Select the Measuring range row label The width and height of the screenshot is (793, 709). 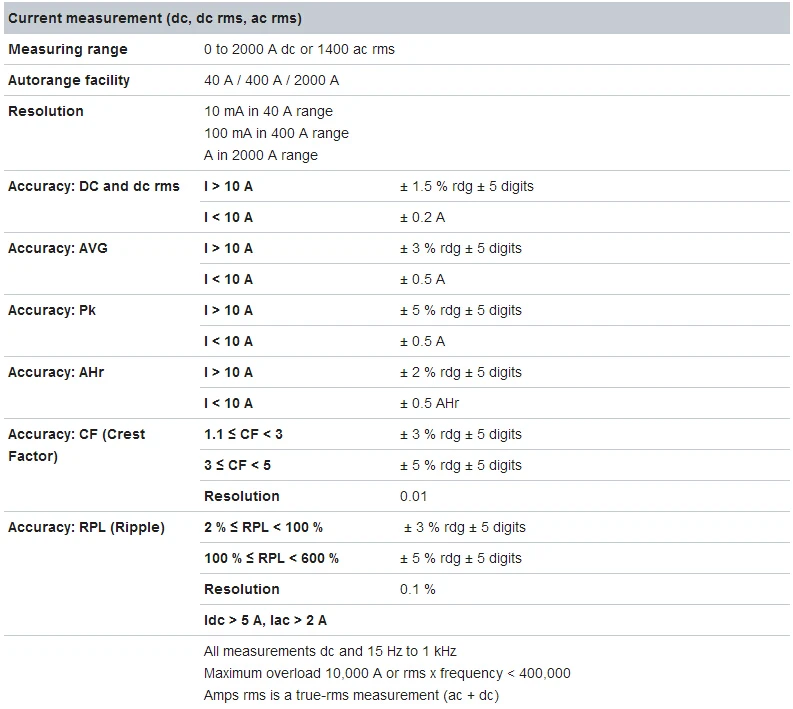(x=68, y=50)
